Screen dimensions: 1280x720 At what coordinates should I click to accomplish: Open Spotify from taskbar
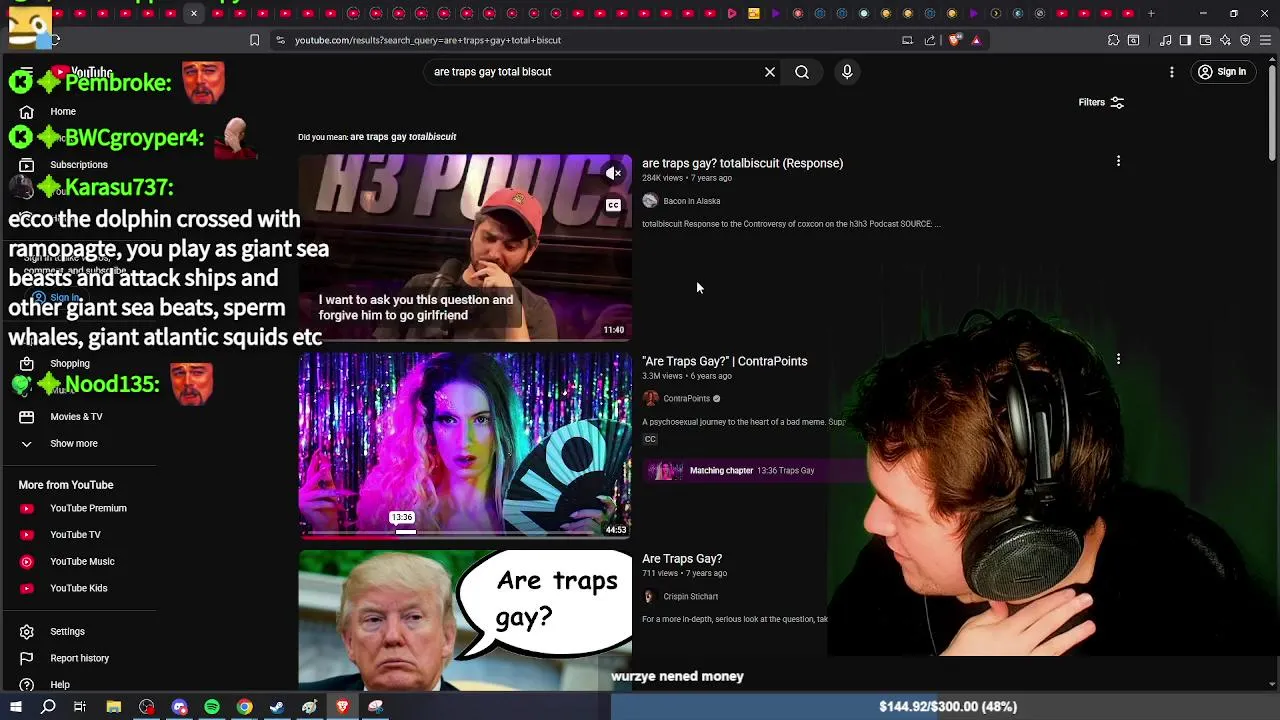pyautogui.click(x=212, y=707)
